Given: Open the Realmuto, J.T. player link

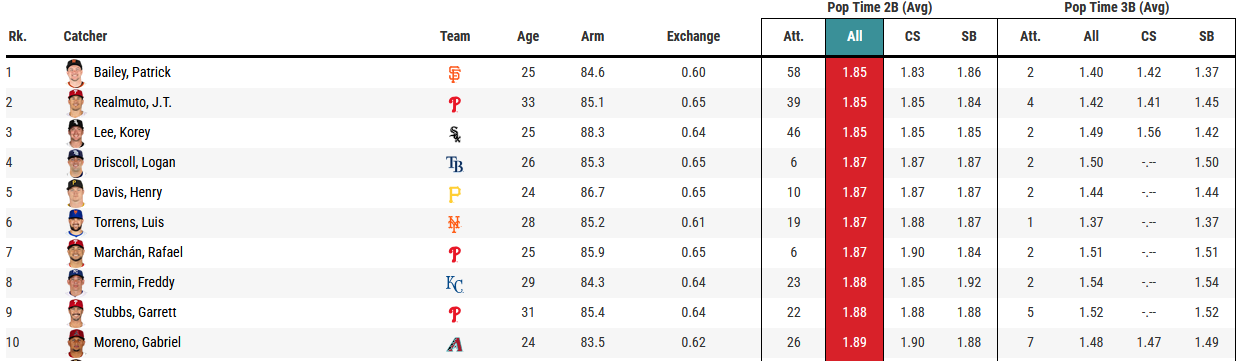Looking at the screenshot, I should (134, 103).
